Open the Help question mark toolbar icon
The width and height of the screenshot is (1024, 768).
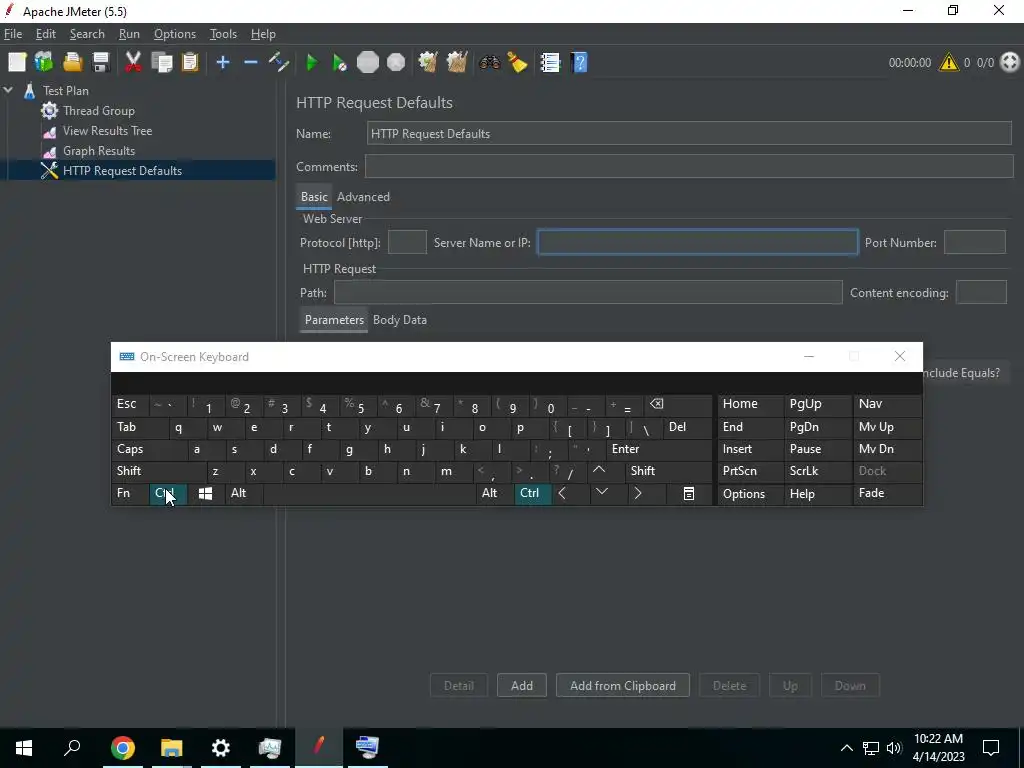pos(579,63)
